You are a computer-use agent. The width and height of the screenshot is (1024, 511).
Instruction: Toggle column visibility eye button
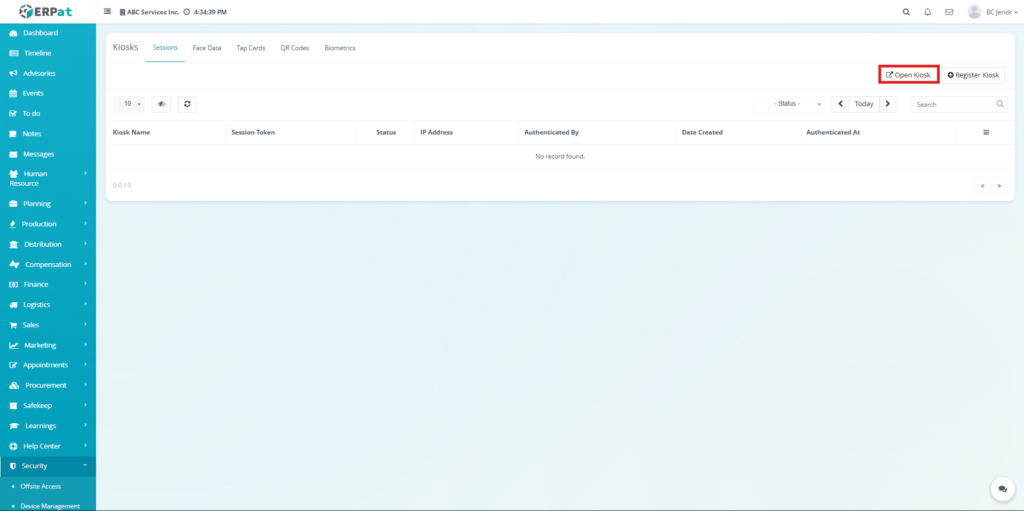coord(161,104)
